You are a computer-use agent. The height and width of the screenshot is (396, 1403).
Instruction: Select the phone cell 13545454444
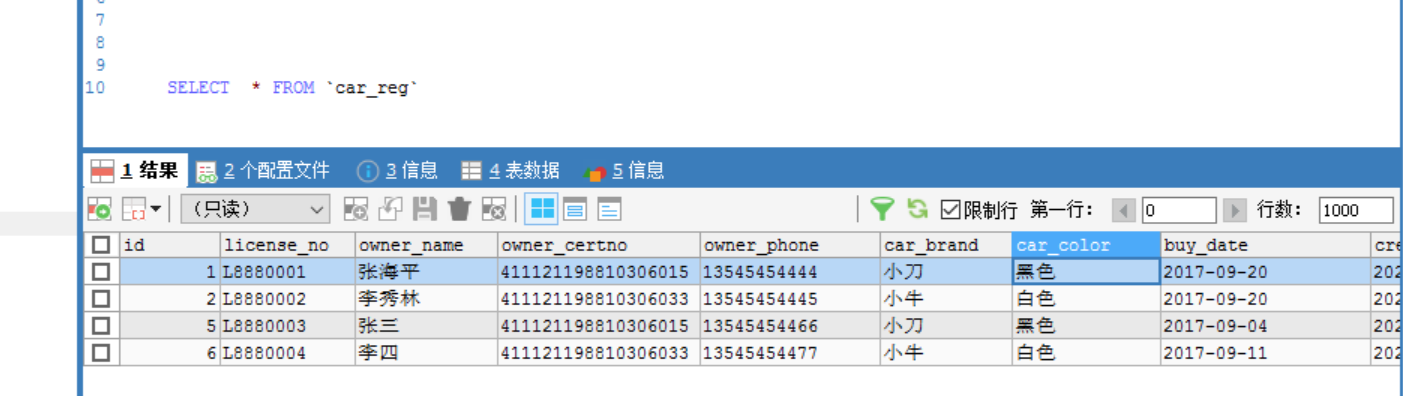[790, 272]
